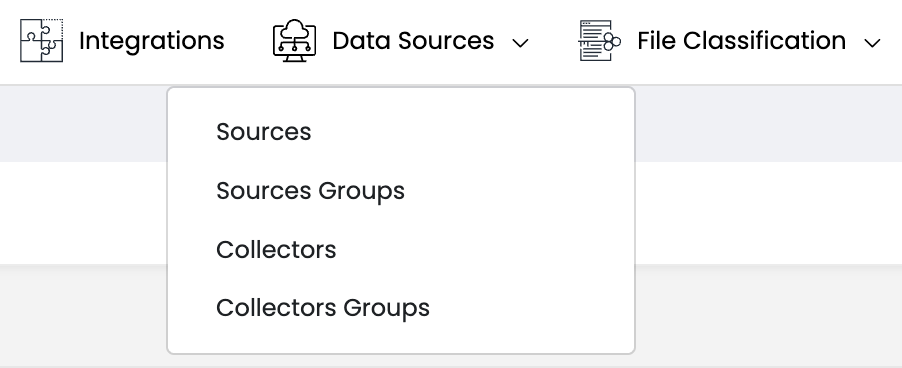The width and height of the screenshot is (902, 368).
Task: Show File Classification submenu using its arrow
Action: (x=872, y=43)
